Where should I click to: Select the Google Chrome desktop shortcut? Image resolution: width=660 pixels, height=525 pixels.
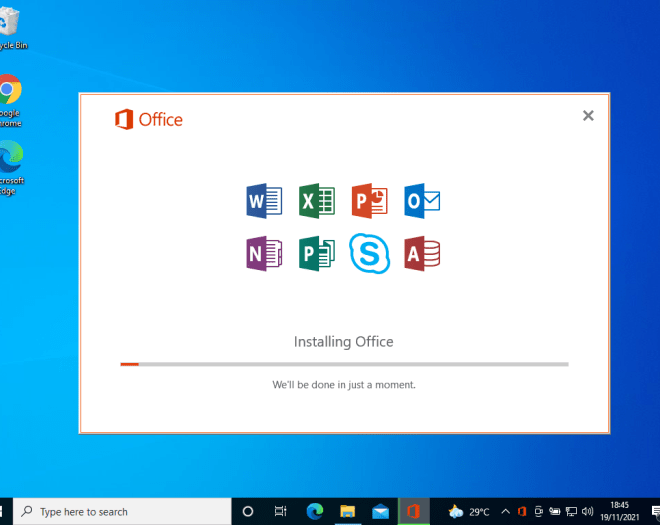tap(10, 101)
